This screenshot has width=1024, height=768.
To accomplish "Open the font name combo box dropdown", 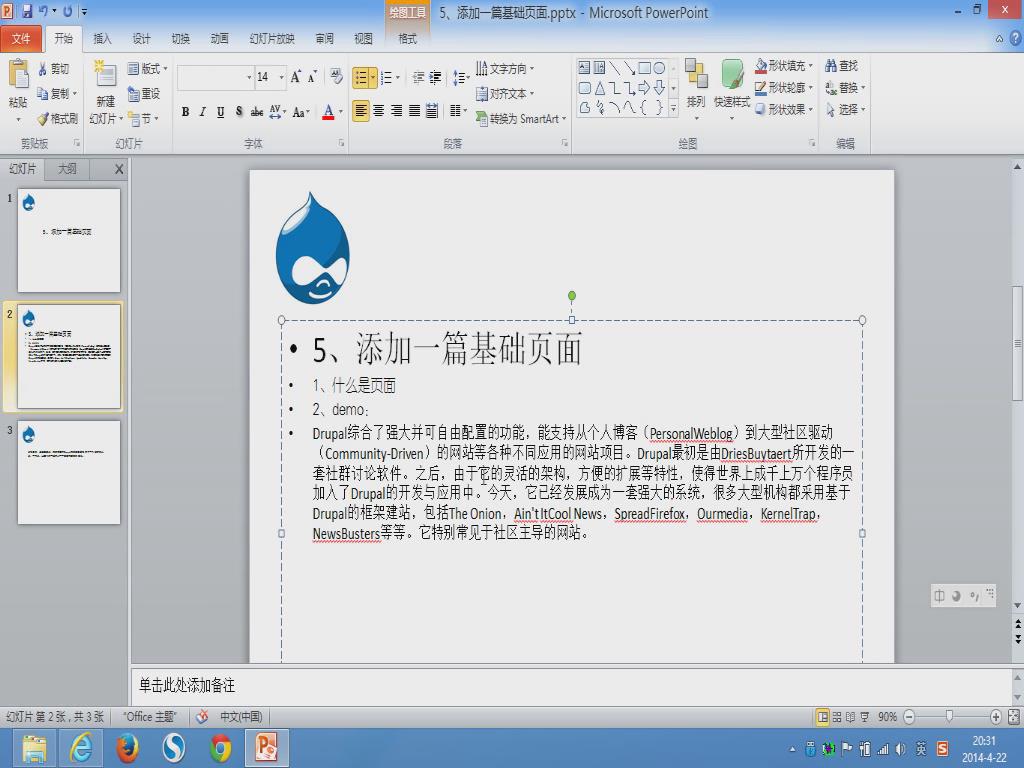I will 249,77.
